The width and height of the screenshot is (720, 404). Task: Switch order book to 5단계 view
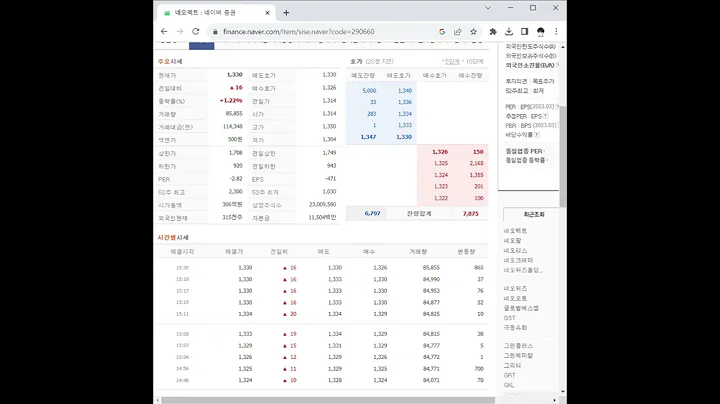coord(452,62)
